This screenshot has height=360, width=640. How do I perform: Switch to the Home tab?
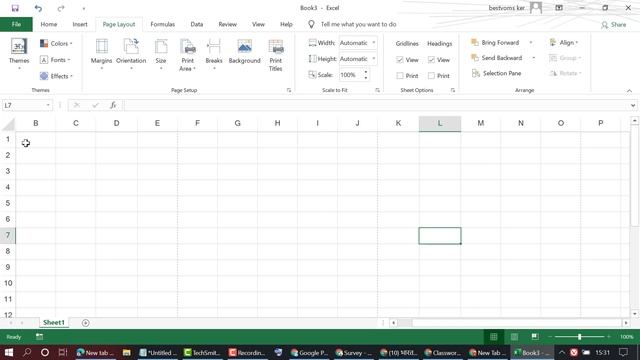click(x=49, y=24)
